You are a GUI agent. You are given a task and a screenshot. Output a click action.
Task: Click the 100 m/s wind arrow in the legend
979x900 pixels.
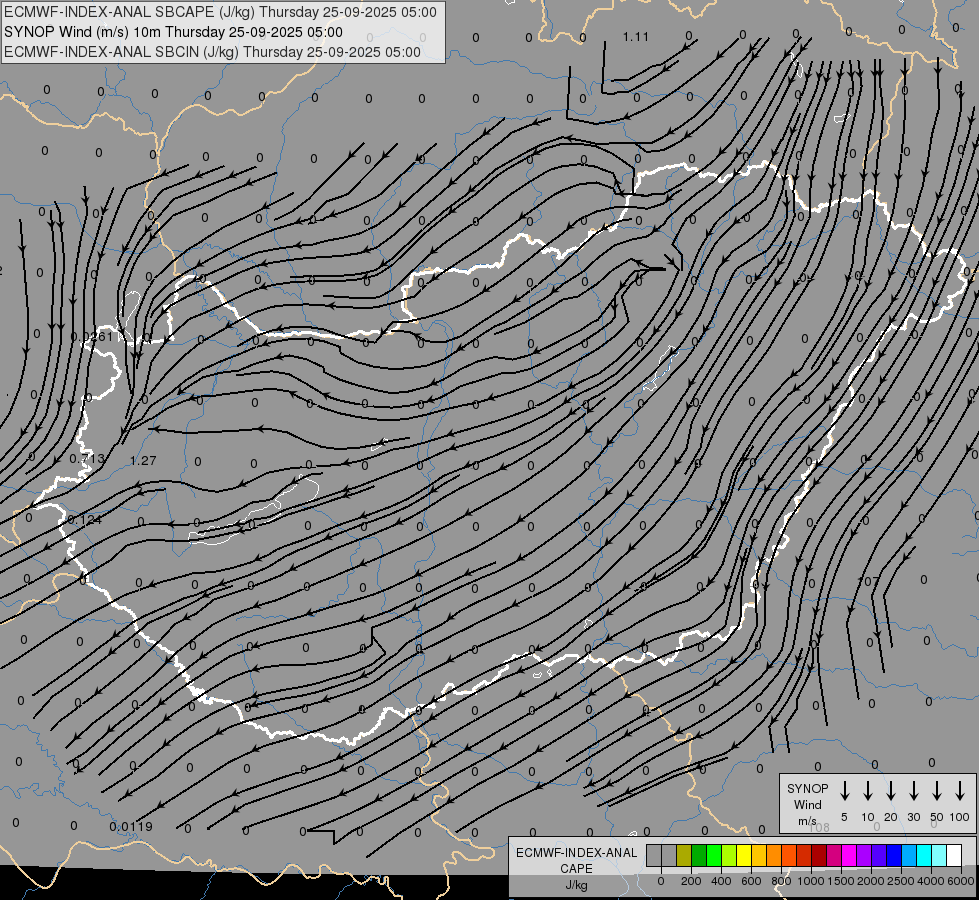960,791
